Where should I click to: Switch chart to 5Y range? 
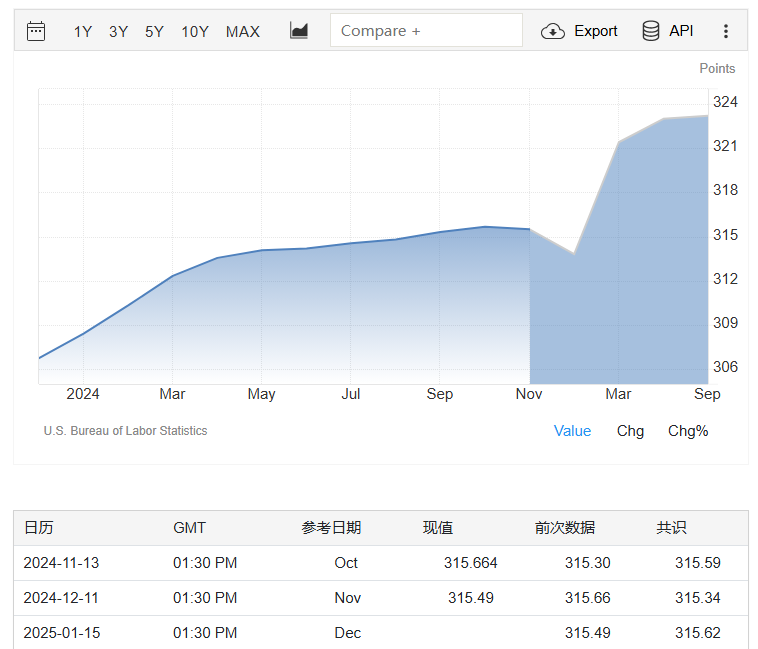click(x=154, y=32)
